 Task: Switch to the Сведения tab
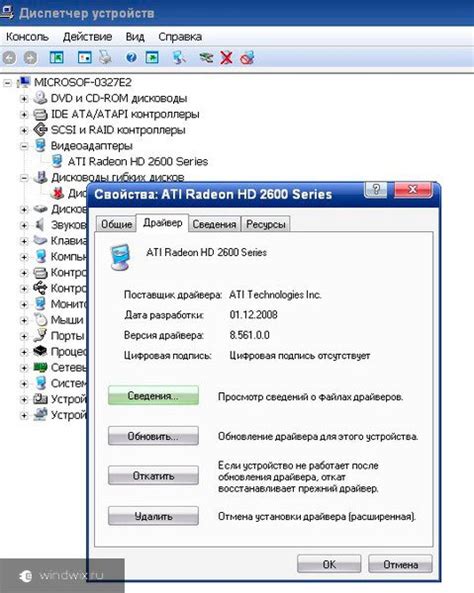(214, 224)
